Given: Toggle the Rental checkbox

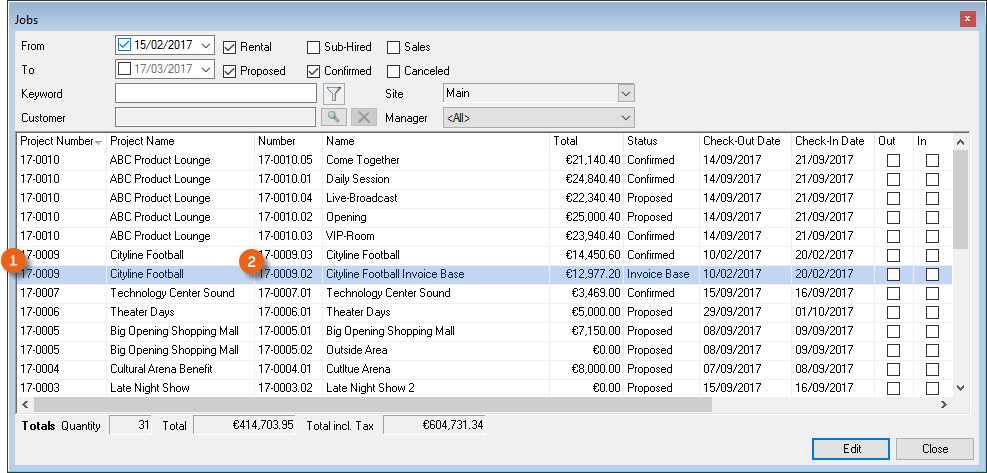Looking at the screenshot, I should click(x=230, y=47).
